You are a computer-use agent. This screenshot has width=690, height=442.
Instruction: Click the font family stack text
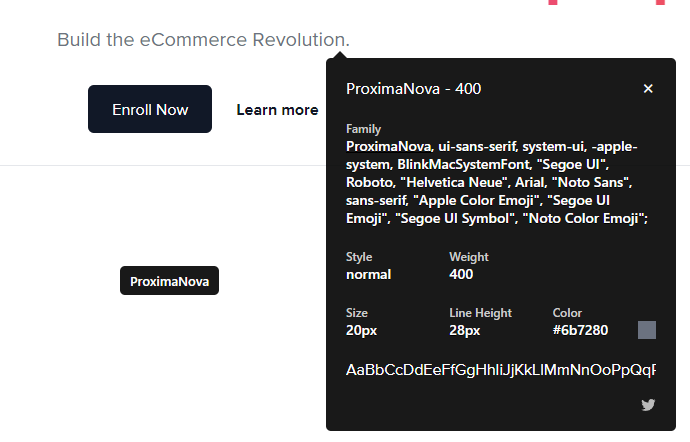coord(497,182)
